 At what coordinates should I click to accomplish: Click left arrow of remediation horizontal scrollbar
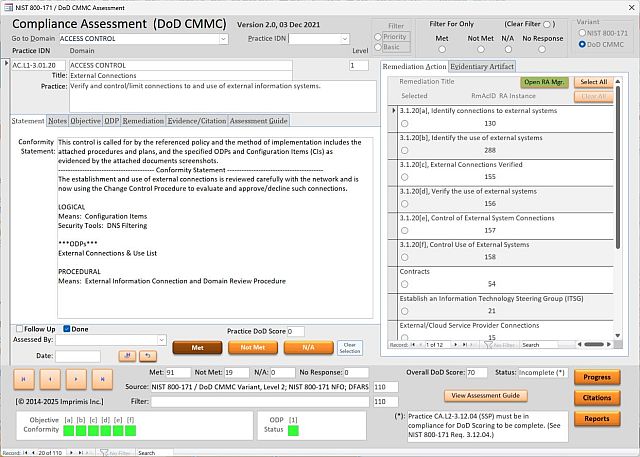(x=580, y=344)
